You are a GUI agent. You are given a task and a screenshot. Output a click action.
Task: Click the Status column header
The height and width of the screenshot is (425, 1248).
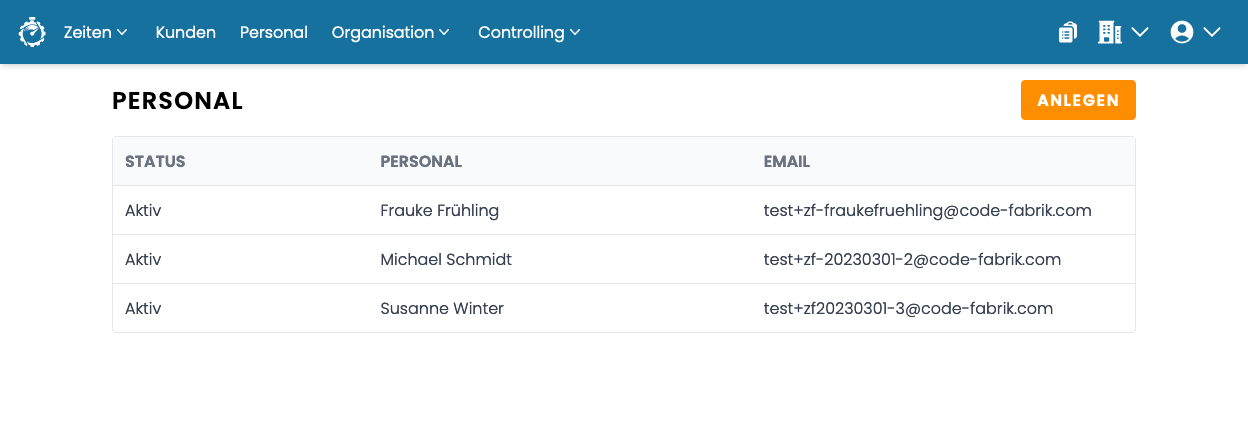click(x=155, y=161)
